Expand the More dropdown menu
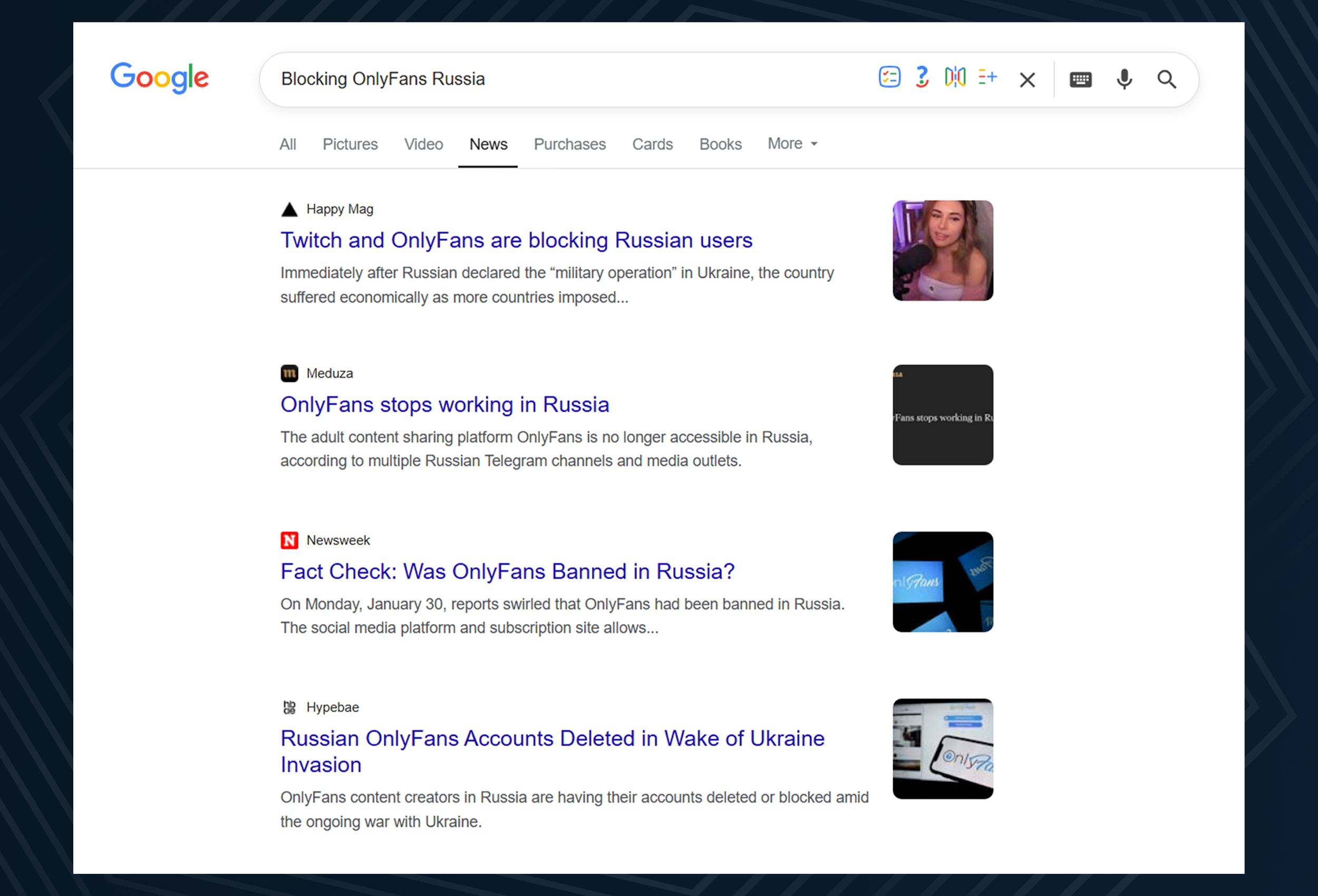The image size is (1318, 896). (x=792, y=143)
